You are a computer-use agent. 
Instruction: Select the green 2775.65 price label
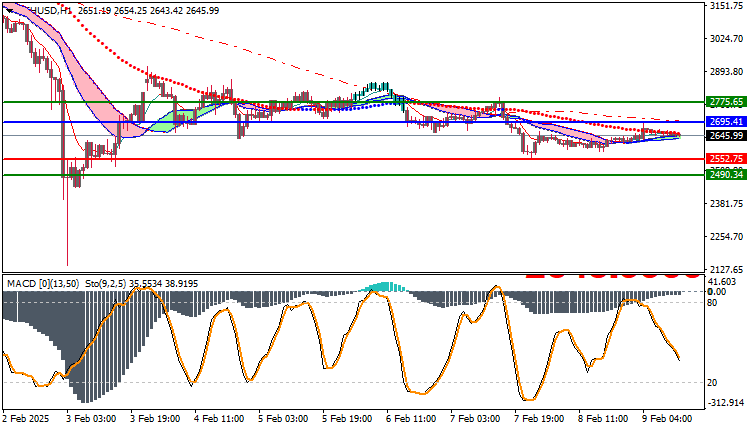click(x=726, y=102)
